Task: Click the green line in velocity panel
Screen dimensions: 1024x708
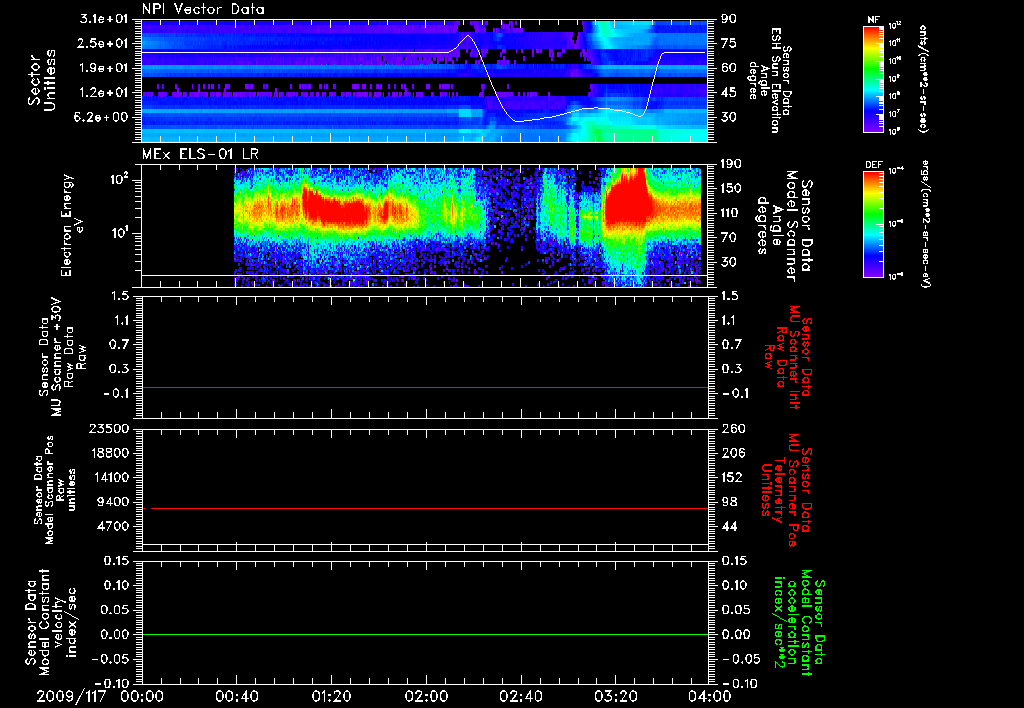Action: pos(425,634)
